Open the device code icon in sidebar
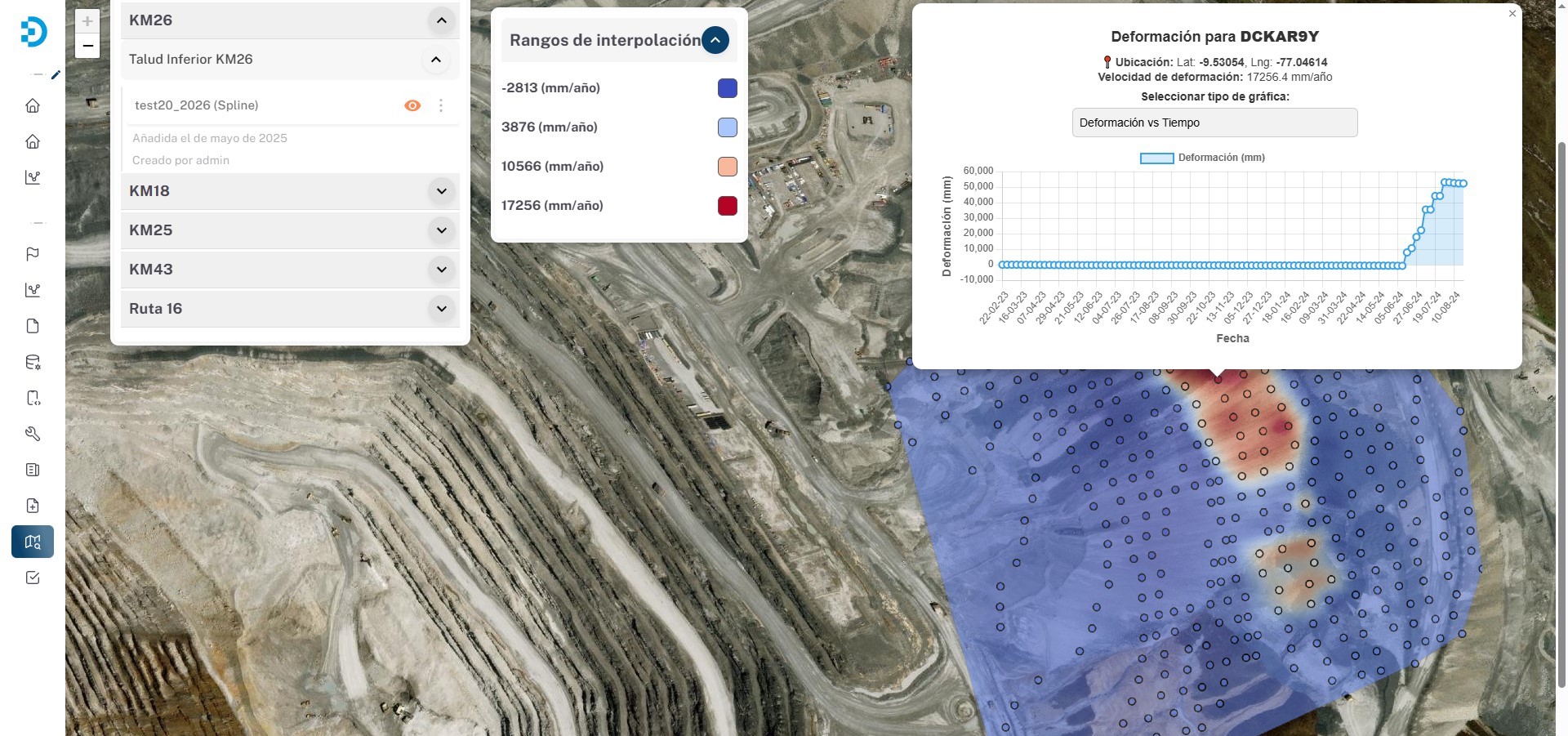1568x736 pixels. coord(33,398)
